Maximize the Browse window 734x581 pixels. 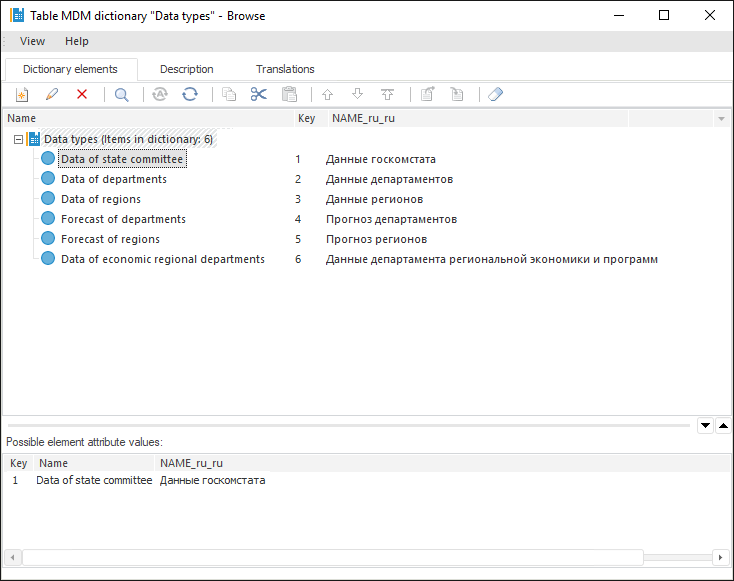click(664, 15)
